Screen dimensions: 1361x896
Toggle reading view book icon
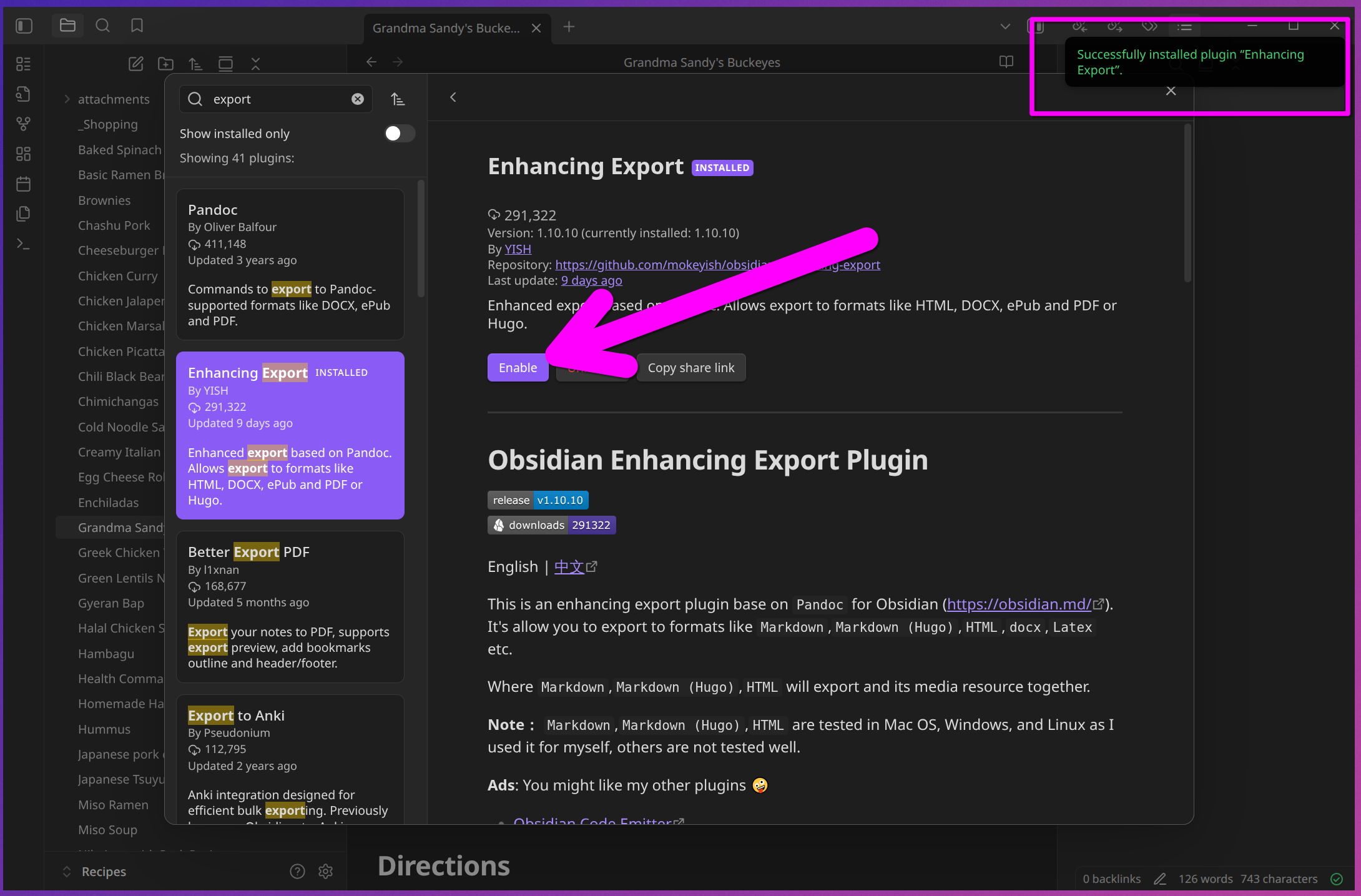(1006, 62)
